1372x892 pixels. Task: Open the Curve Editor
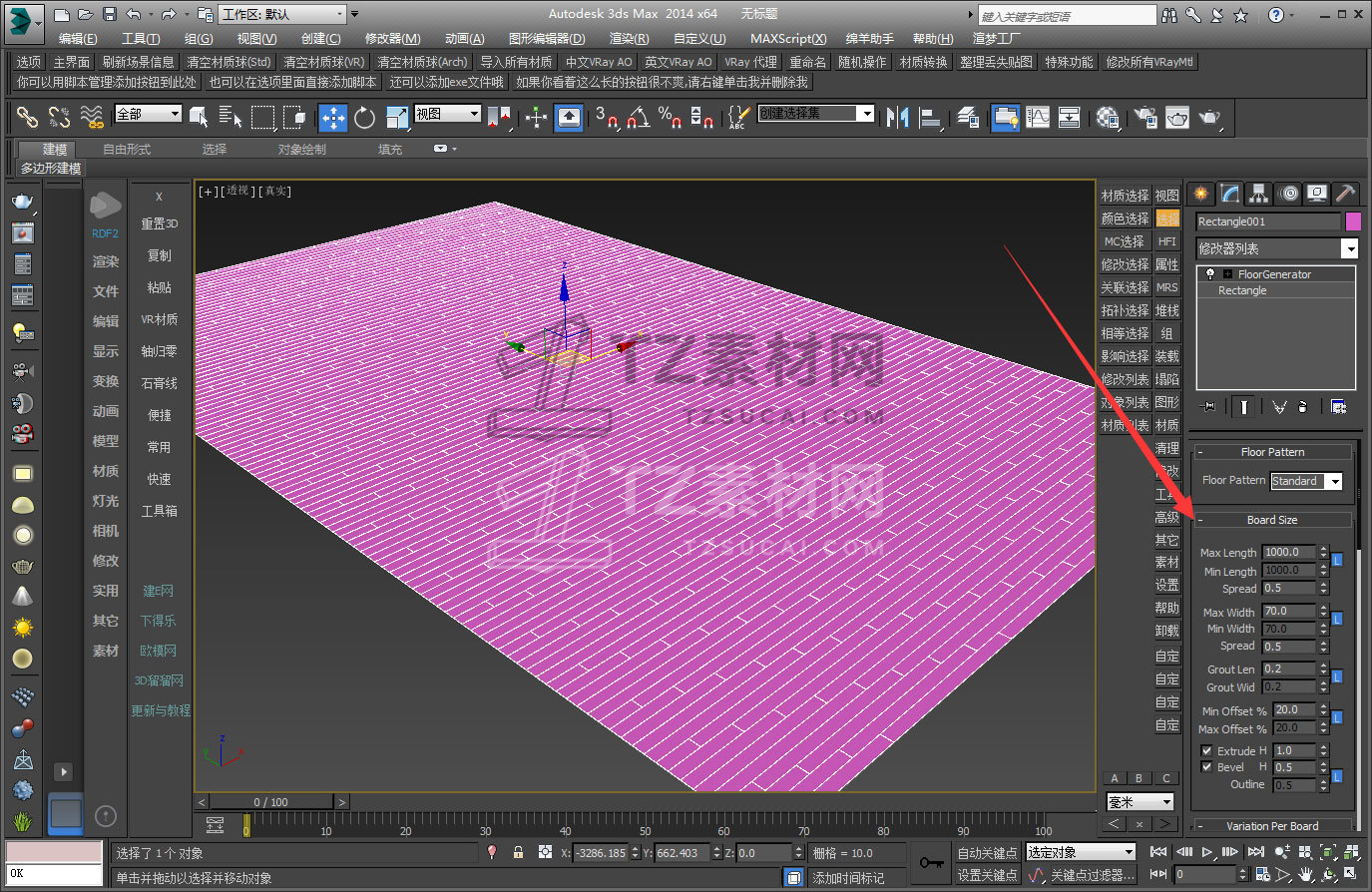[x=1038, y=118]
